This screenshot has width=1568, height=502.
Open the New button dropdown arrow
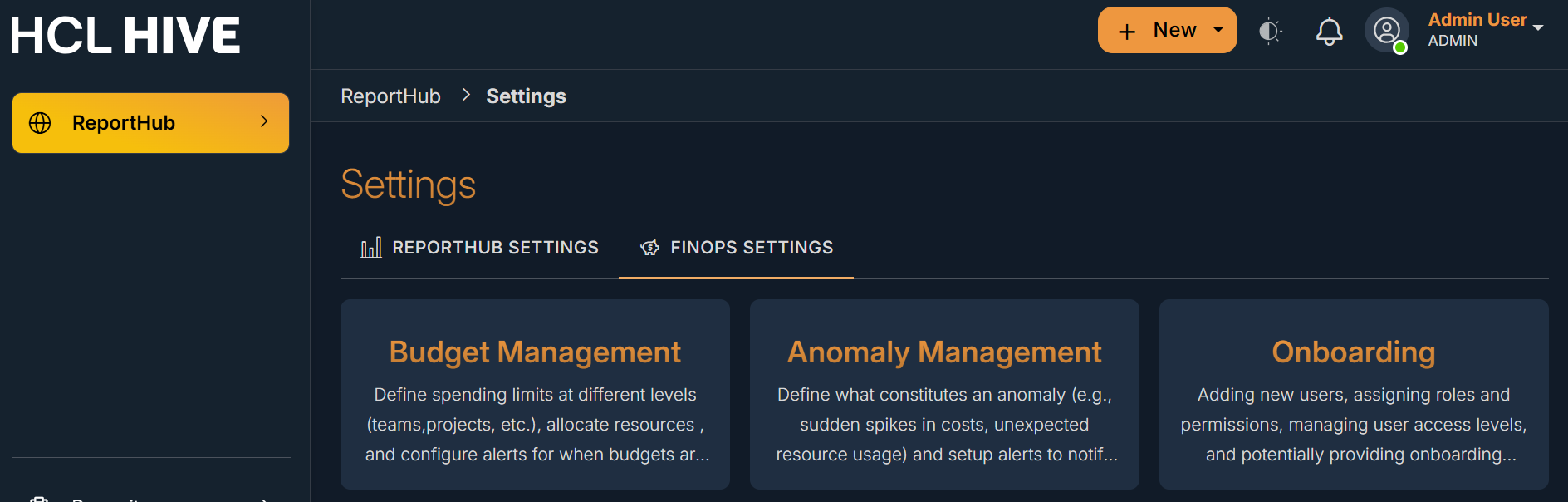click(1218, 30)
